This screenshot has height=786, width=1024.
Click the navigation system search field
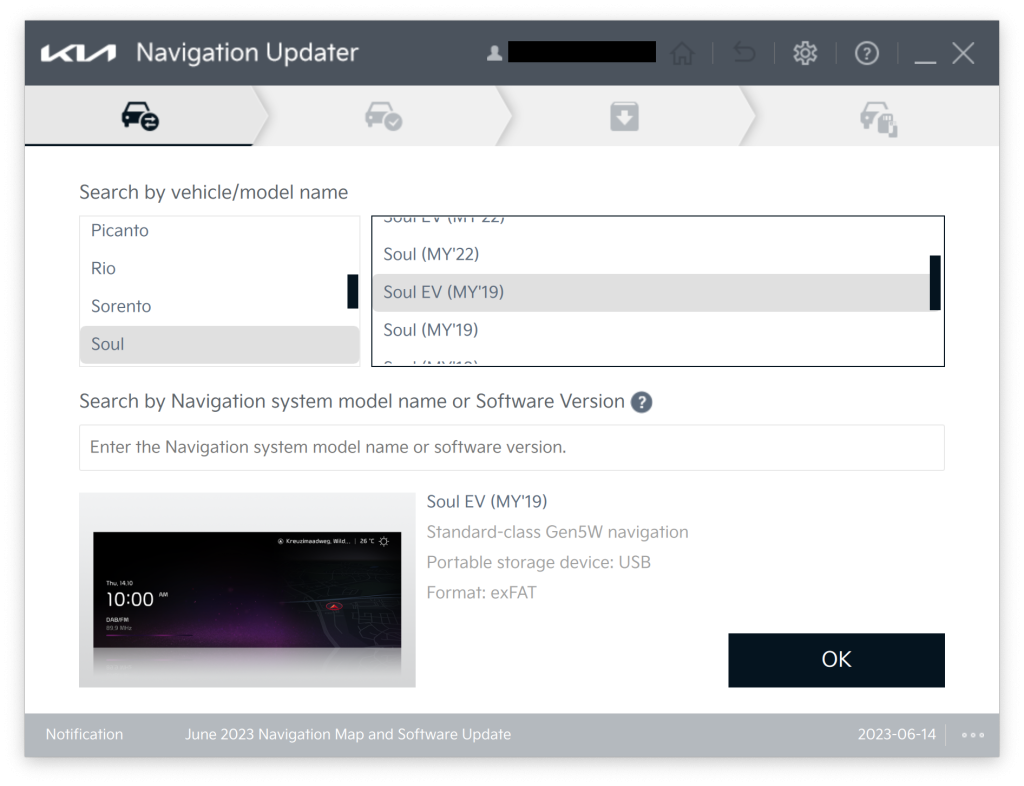511,447
